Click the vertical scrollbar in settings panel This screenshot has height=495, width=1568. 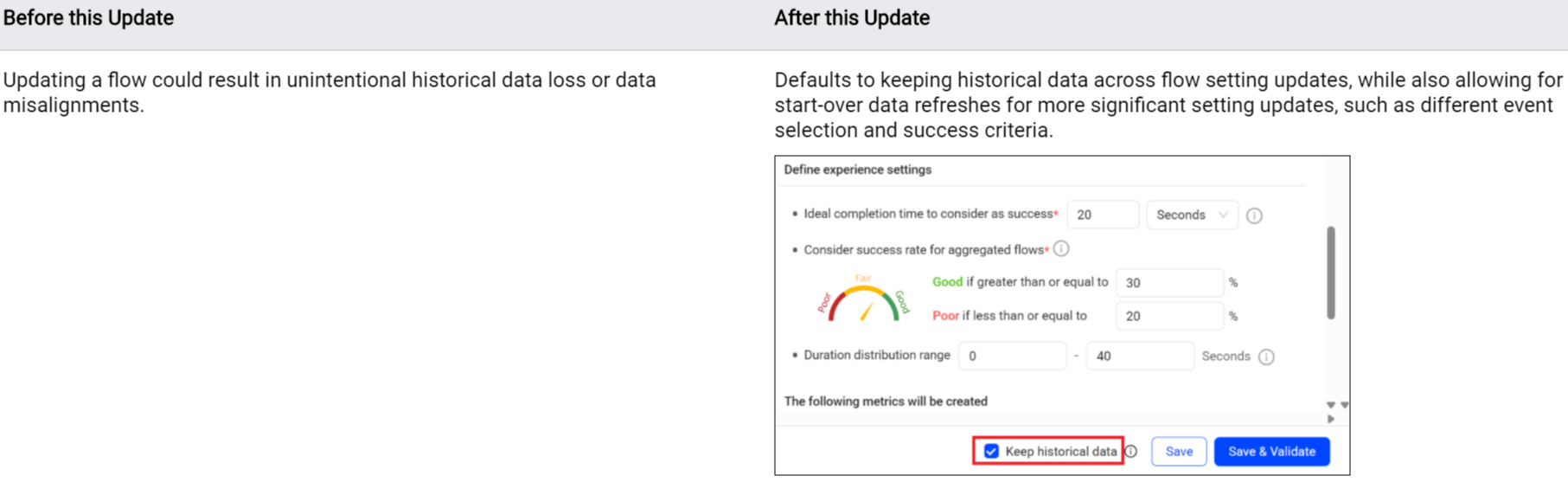tap(1330, 273)
